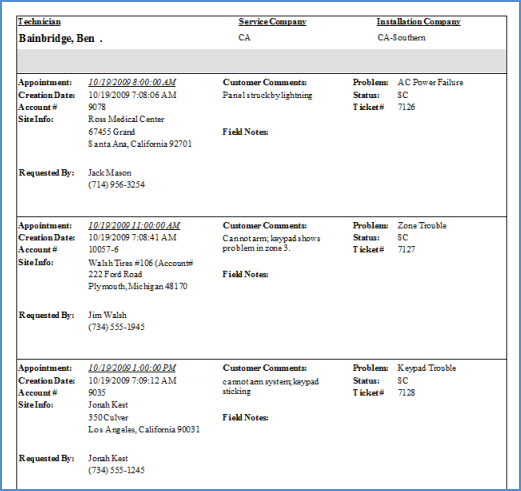Click the Zone Trouble problem text
521x491 pixels.
coord(422,226)
